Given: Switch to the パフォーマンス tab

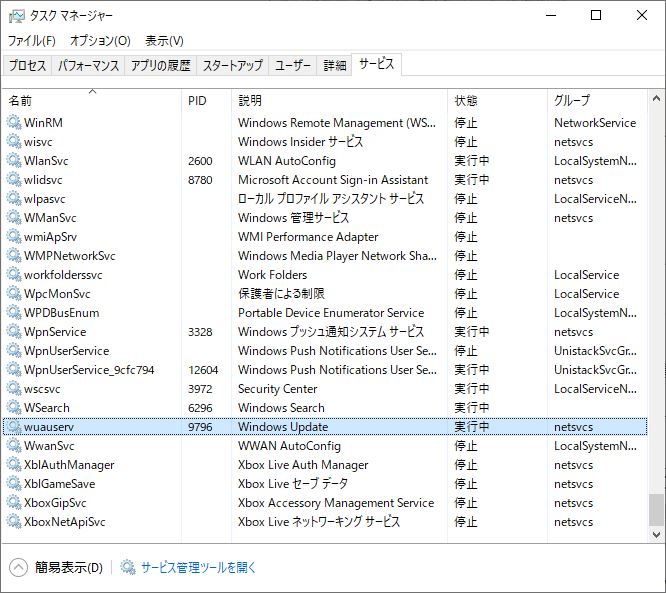Looking at the screenshot, I should click(x=88, y=65).
